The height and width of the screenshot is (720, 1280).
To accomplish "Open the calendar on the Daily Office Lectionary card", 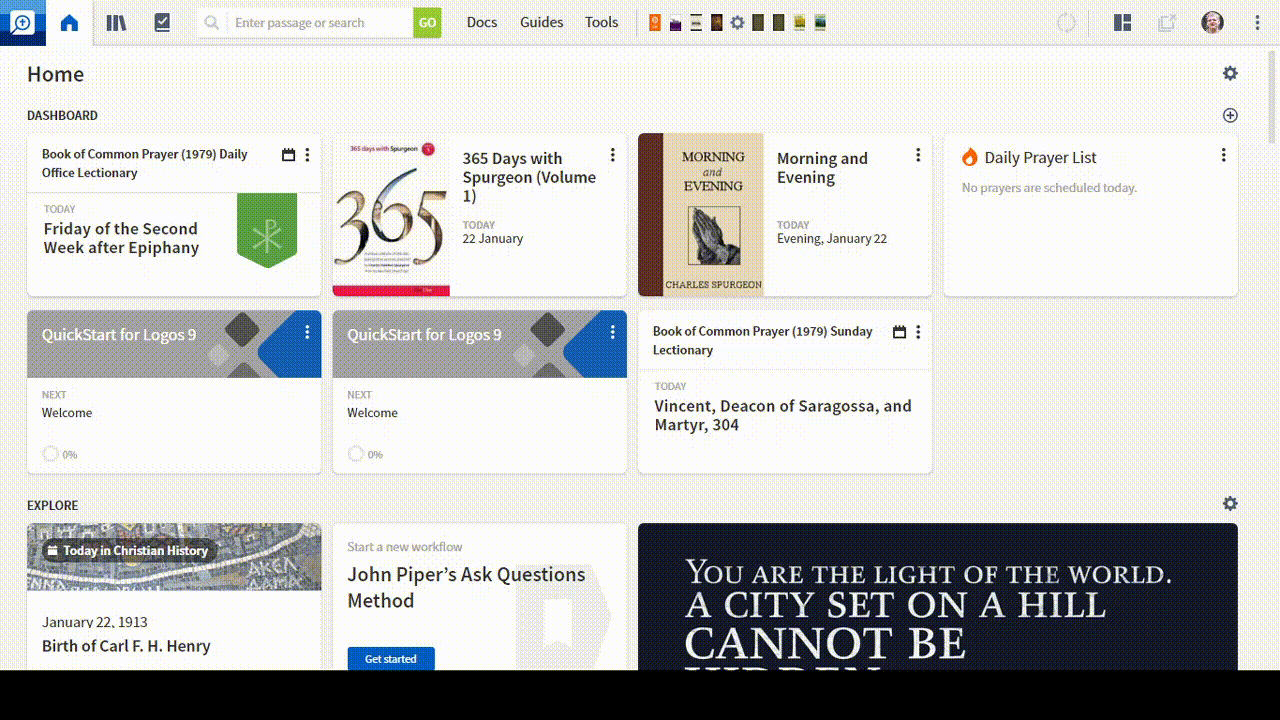I will pos(288,154).
